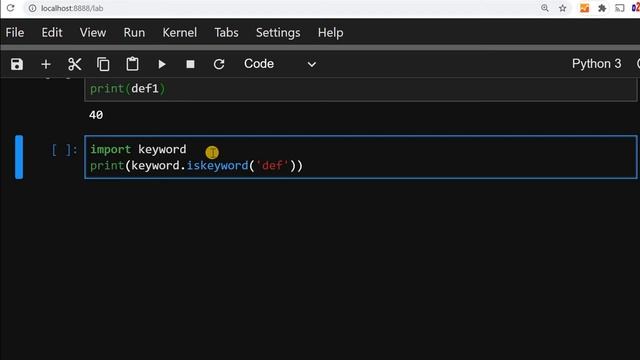
Task: Open the Code cell type dropdown
Action: (x=280, y=64)
